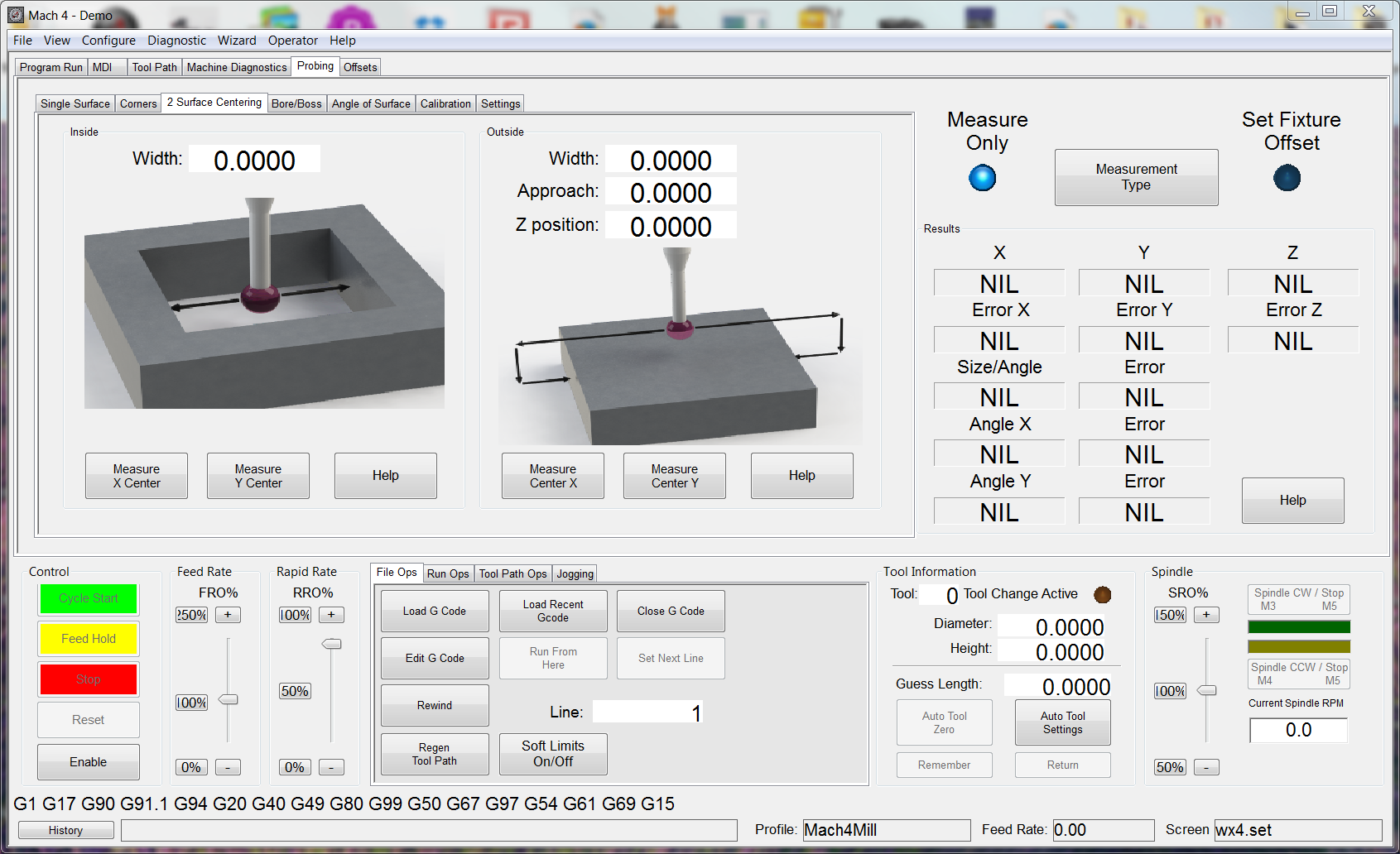Select the Corners probing tab
Viewport: 1400px width, 854px height.
(138, 103)
